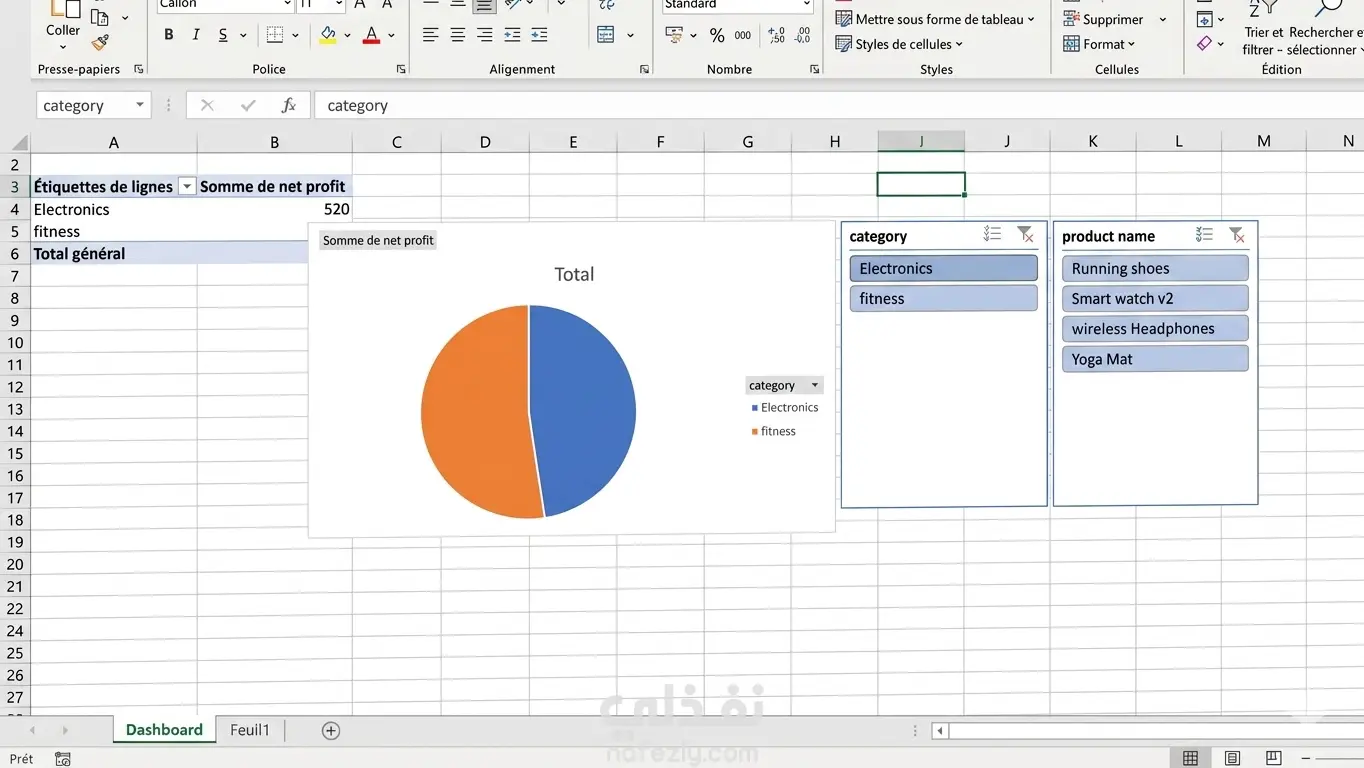The height and width of the screenshot is (768, 1364).
Task: Switch to Page Layout view
Action: [1232, 759]
